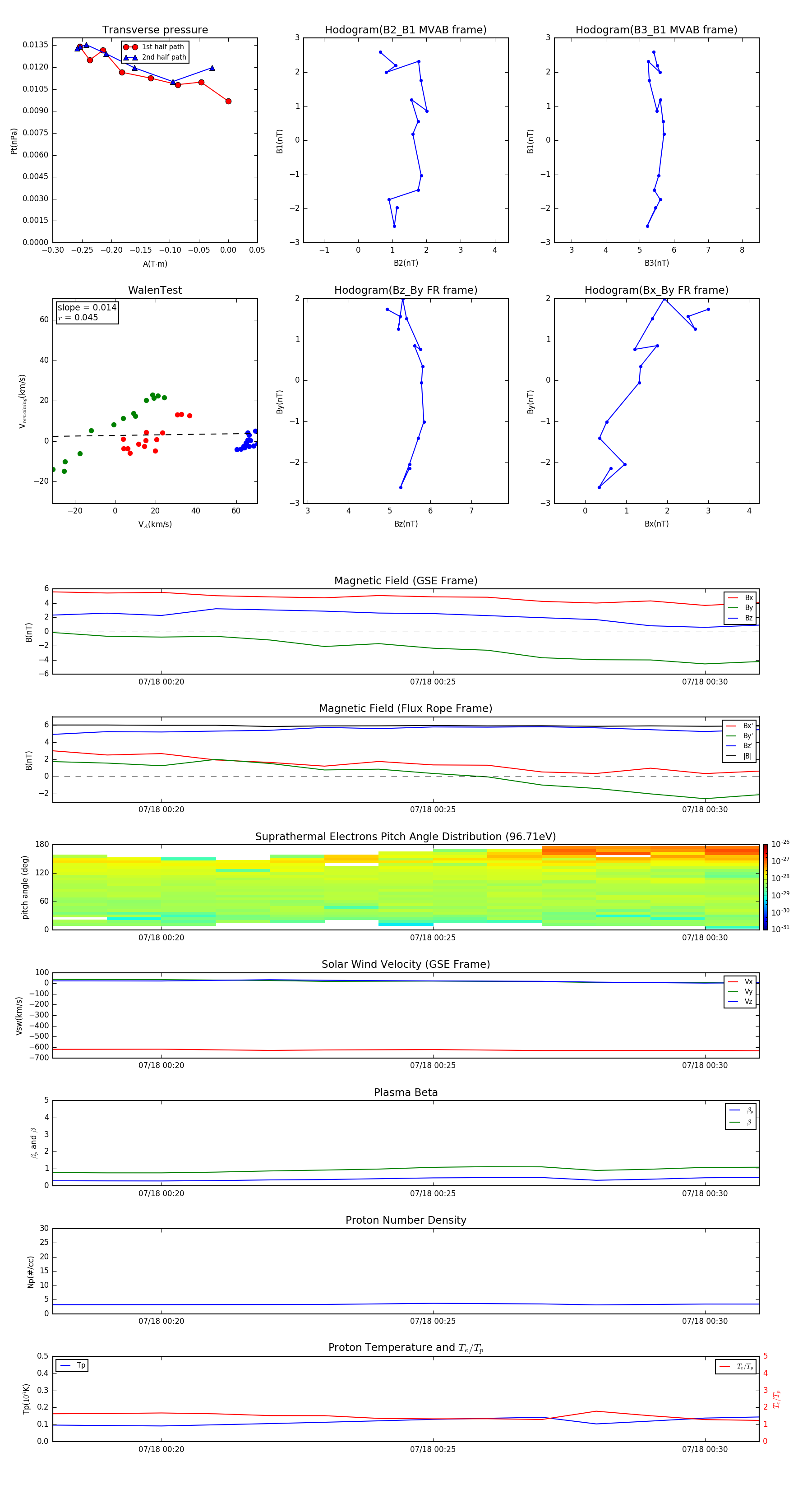Click the pitch angle distribution colorbar
The width and height of the screenshot is (812, 1489).
click(765, 887)
